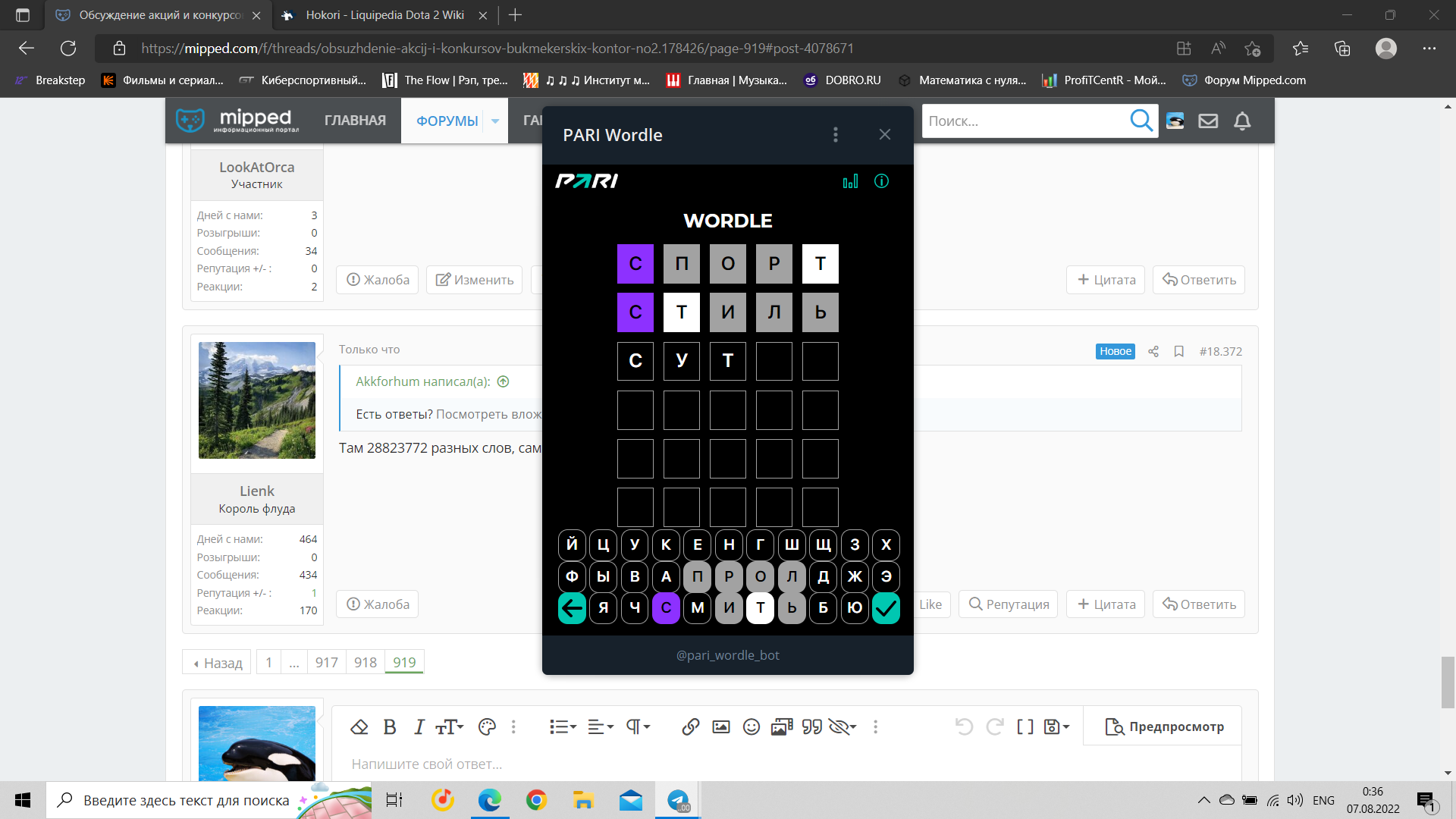Click the forum search magnifier icon
1456x819 pixels.
pyautogui.click(x=1141, y=121)
